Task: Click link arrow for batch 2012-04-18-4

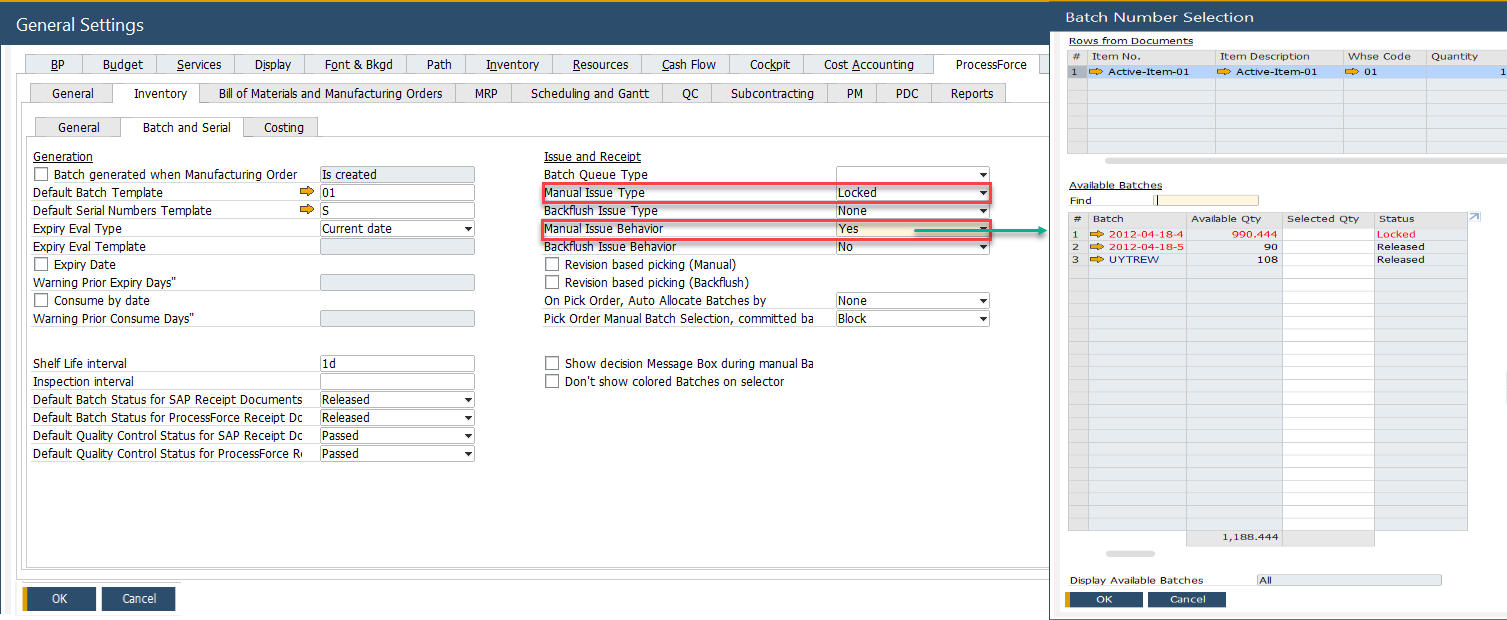Action: 1098,234
